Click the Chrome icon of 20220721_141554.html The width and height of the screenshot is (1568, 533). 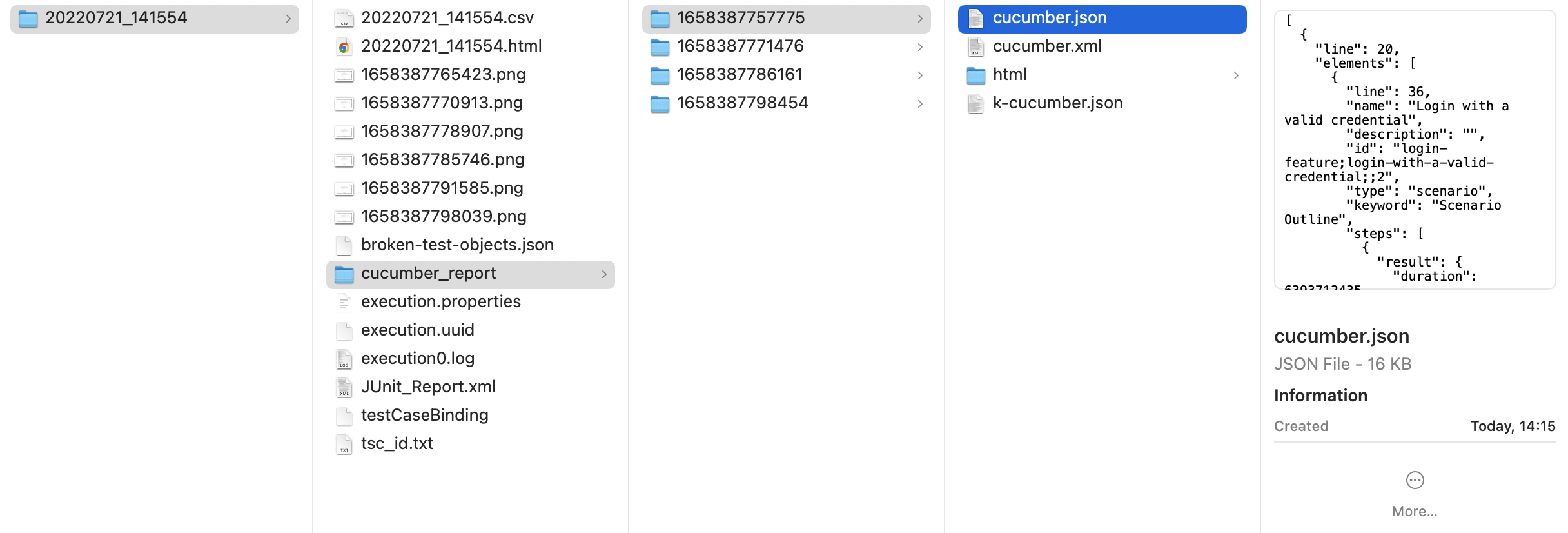click(x=344, y=47)
